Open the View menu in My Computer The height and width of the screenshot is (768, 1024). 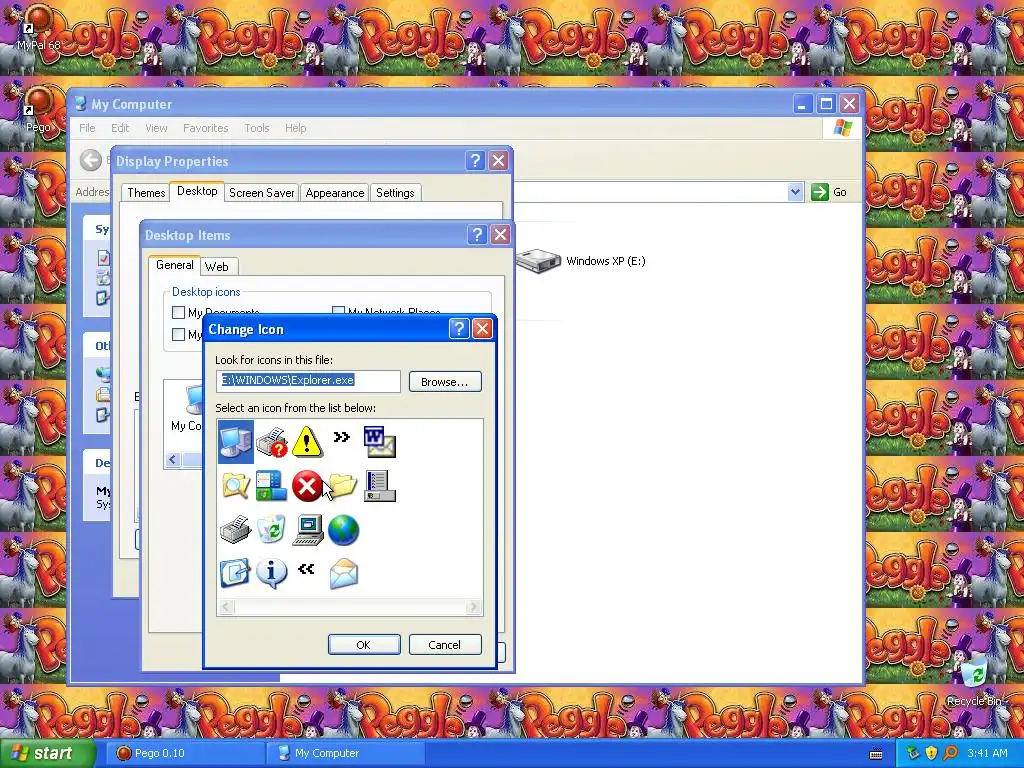coord(156,128)
